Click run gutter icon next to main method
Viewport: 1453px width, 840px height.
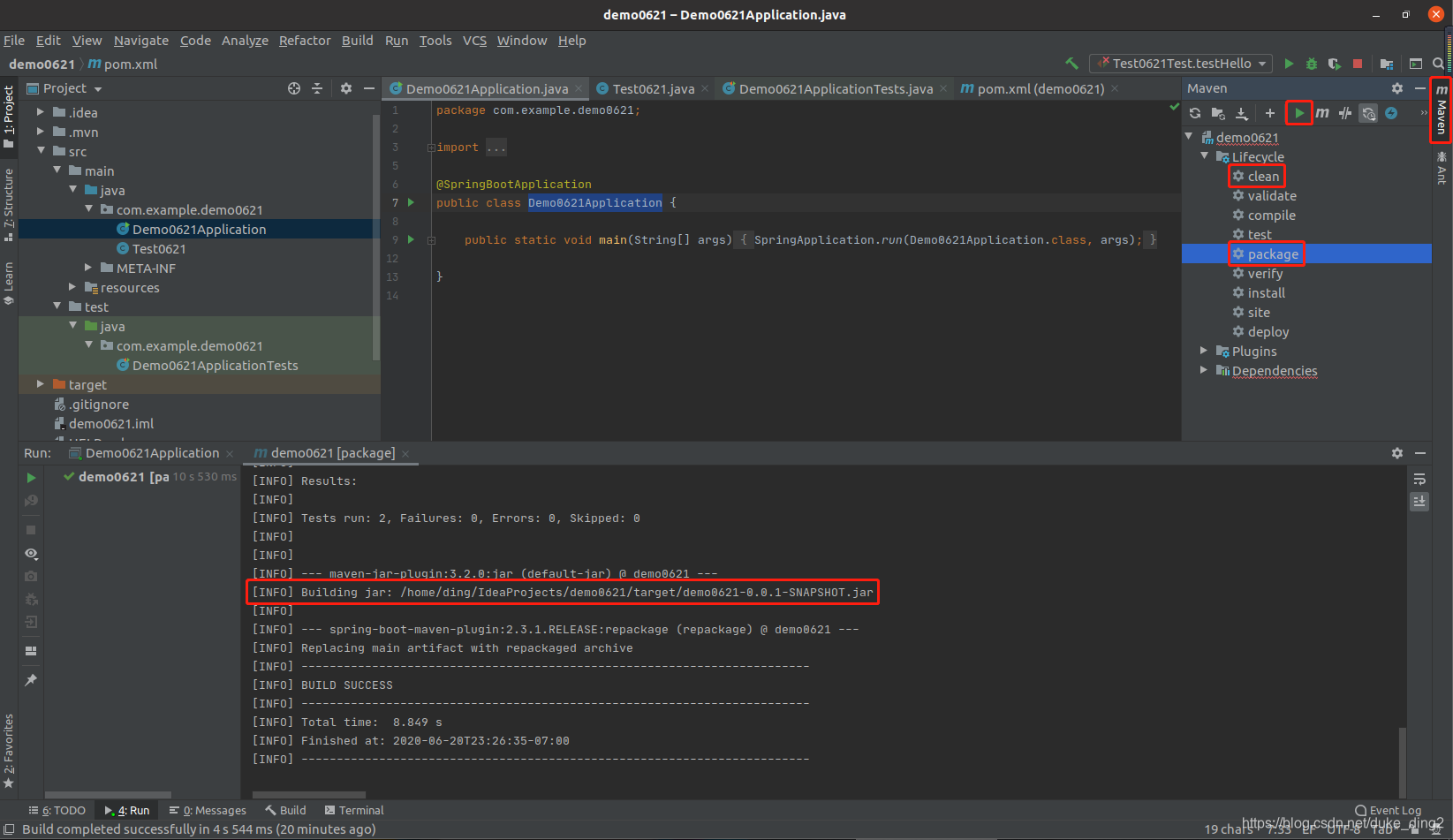(x=411, y=239)
